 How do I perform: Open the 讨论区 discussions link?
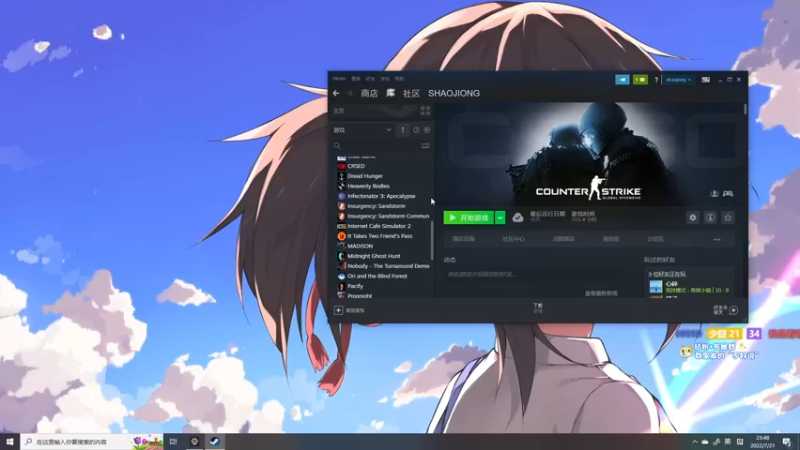pyautogui.click(x=655, y=239)
